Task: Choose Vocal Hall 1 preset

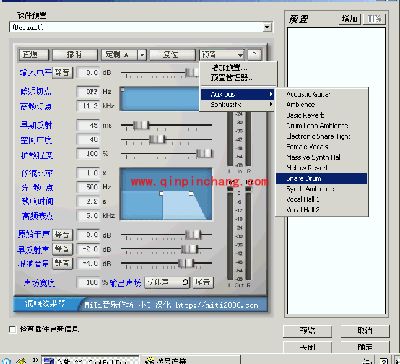Action: (x=322, y=199)
